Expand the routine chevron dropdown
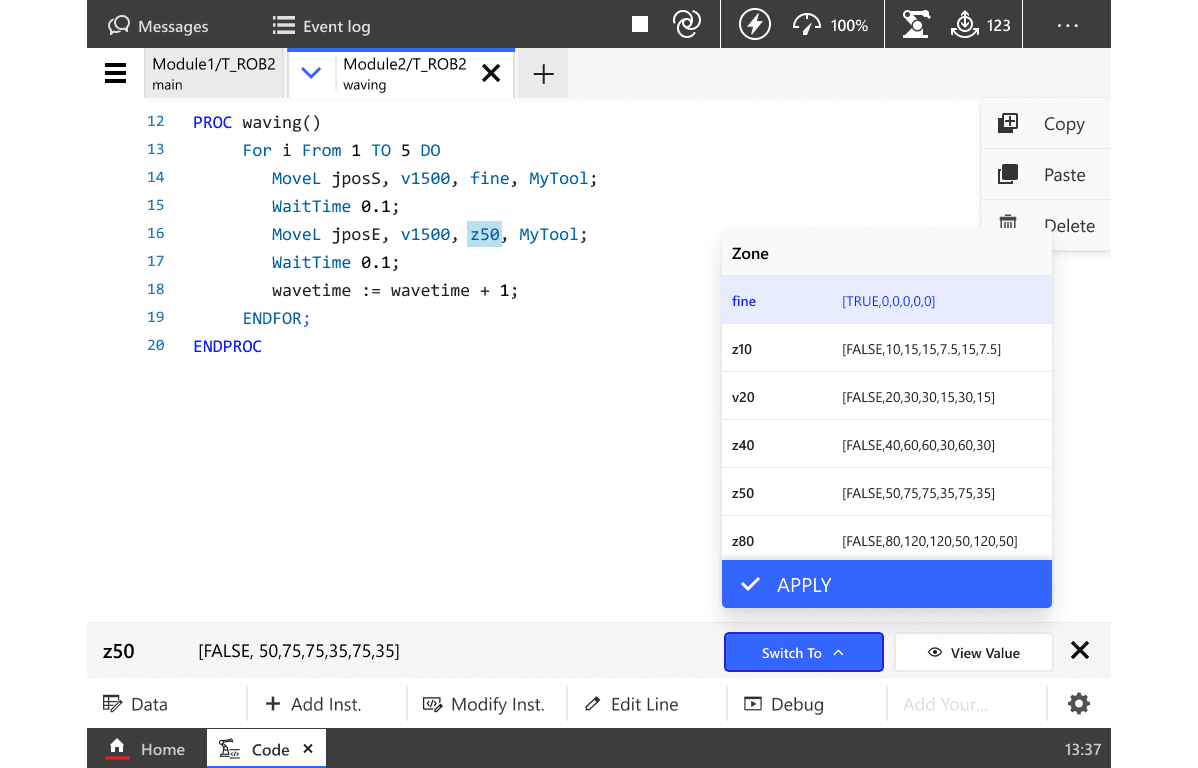 (311, 73)
